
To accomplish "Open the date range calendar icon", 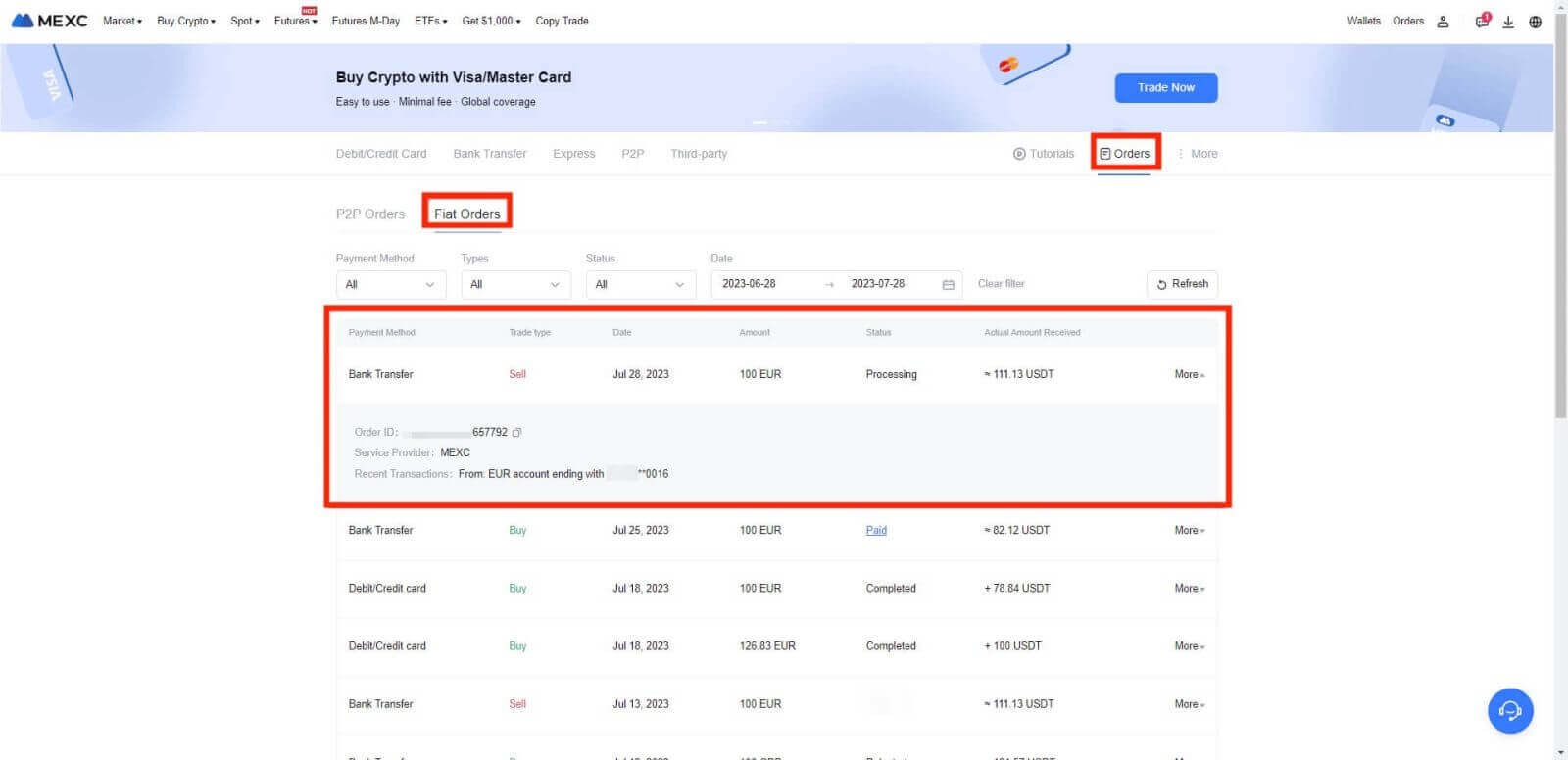I will tap(948, 284).
